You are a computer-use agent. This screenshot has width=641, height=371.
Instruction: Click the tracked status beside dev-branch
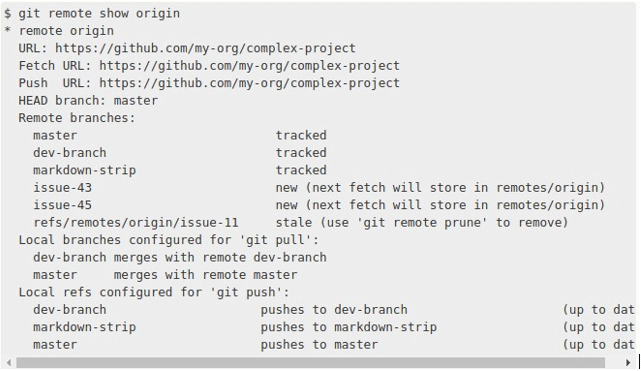301,153
